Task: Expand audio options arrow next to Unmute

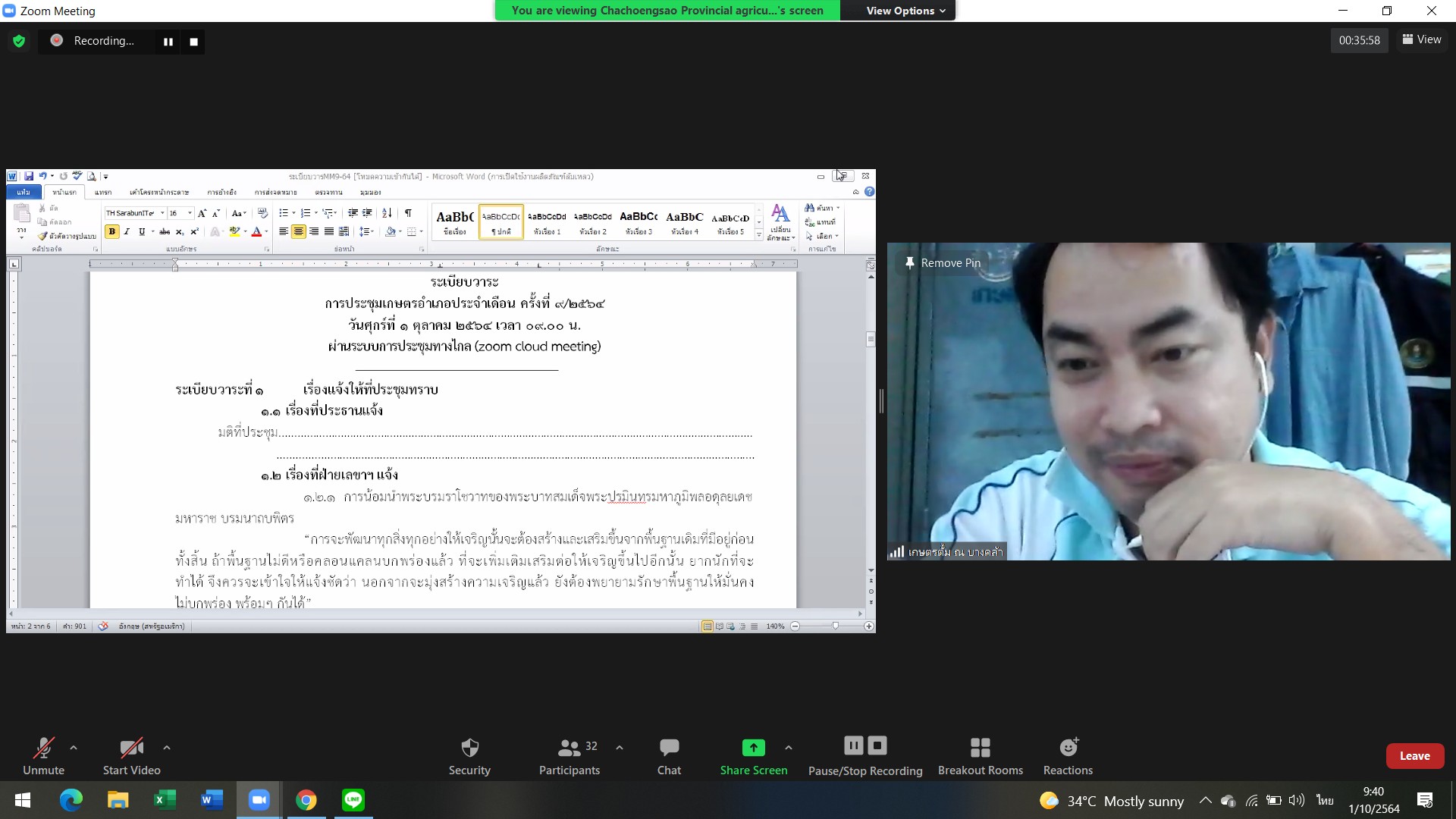Action: [74, 748]
